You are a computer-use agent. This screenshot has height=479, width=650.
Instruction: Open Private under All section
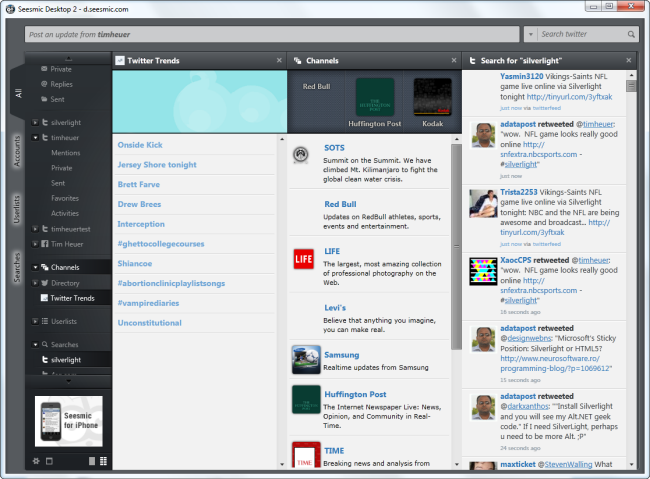[x=61, y=69]
